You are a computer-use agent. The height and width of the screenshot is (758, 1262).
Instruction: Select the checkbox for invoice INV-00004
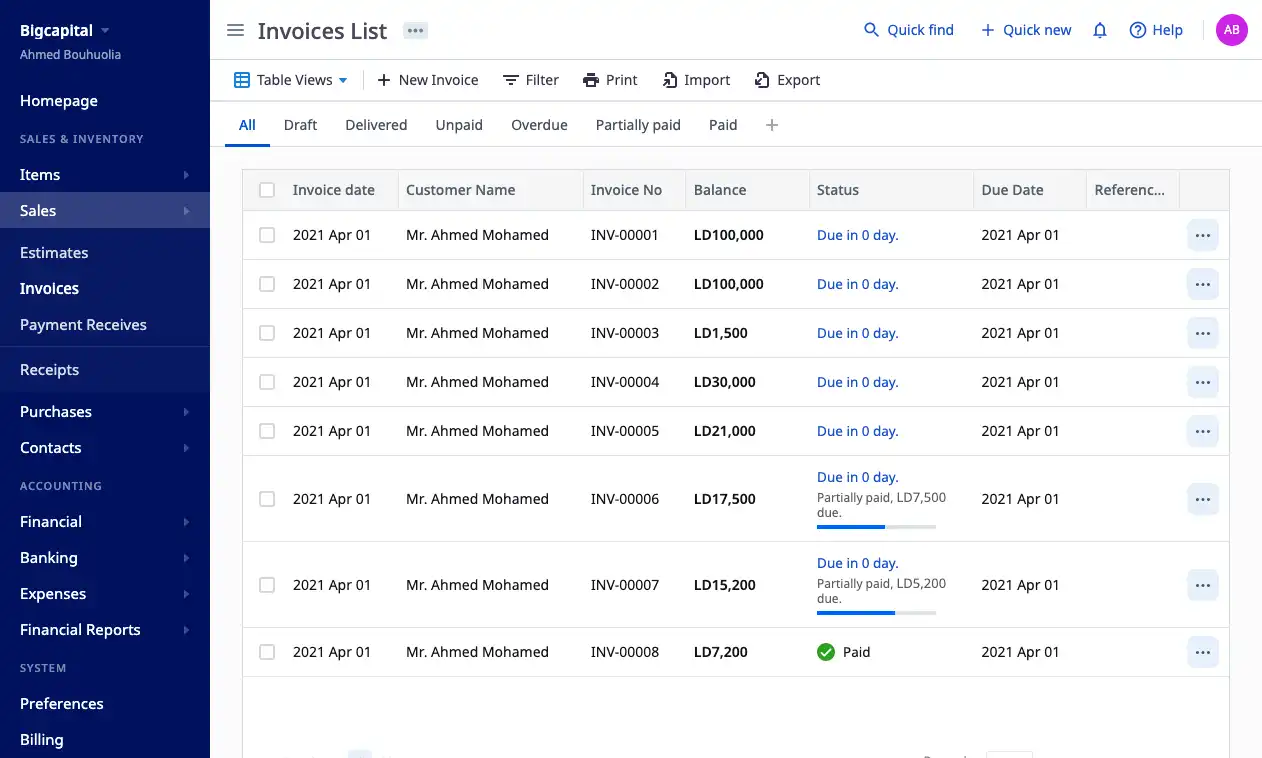click(267, 382)
